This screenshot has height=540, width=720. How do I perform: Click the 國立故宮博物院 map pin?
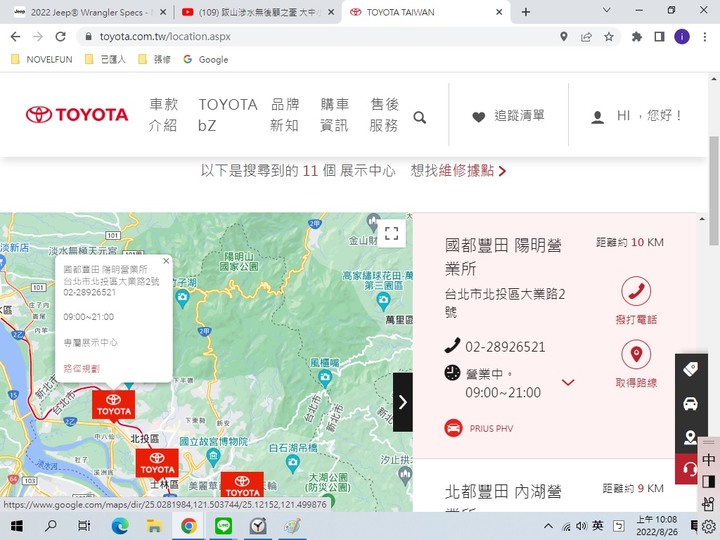[x=213, y=456]
